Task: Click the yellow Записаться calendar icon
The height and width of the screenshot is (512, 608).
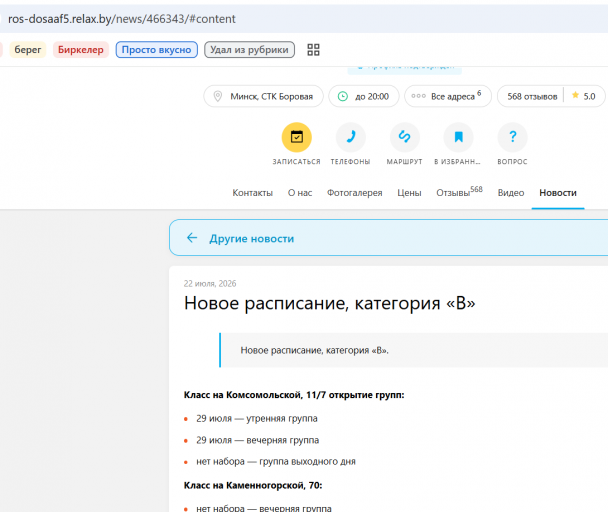Action: 297,137
